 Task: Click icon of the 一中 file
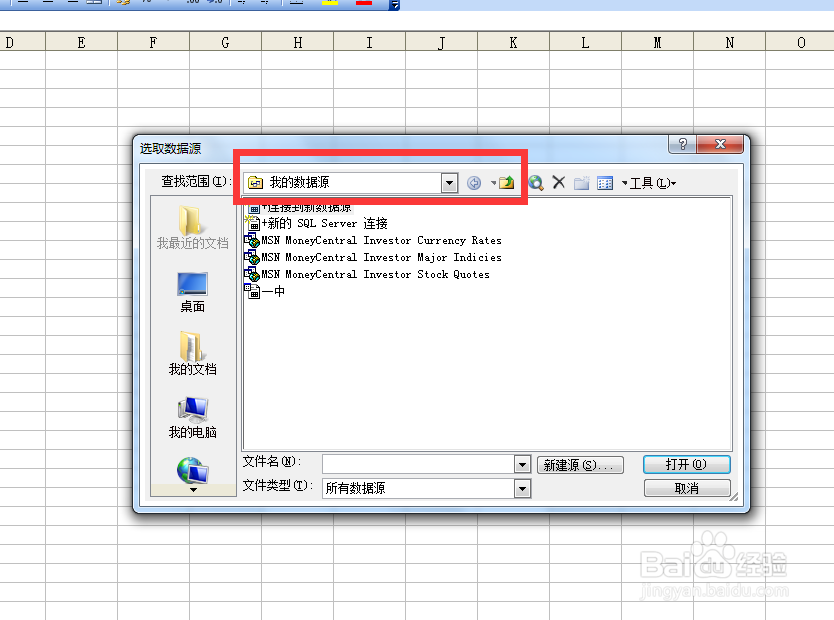point(252,291)
